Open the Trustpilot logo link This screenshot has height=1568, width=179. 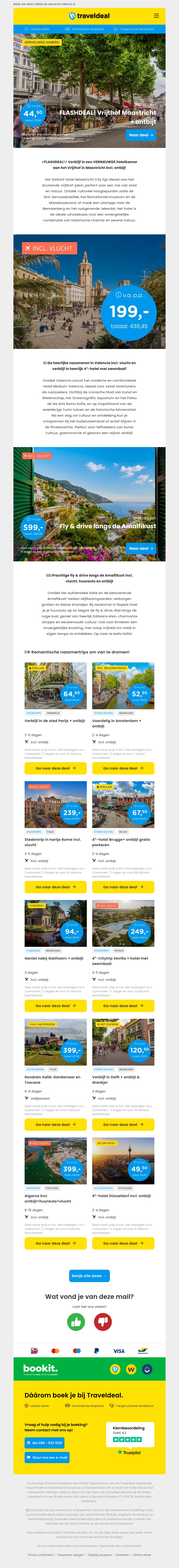[129, 1452]
